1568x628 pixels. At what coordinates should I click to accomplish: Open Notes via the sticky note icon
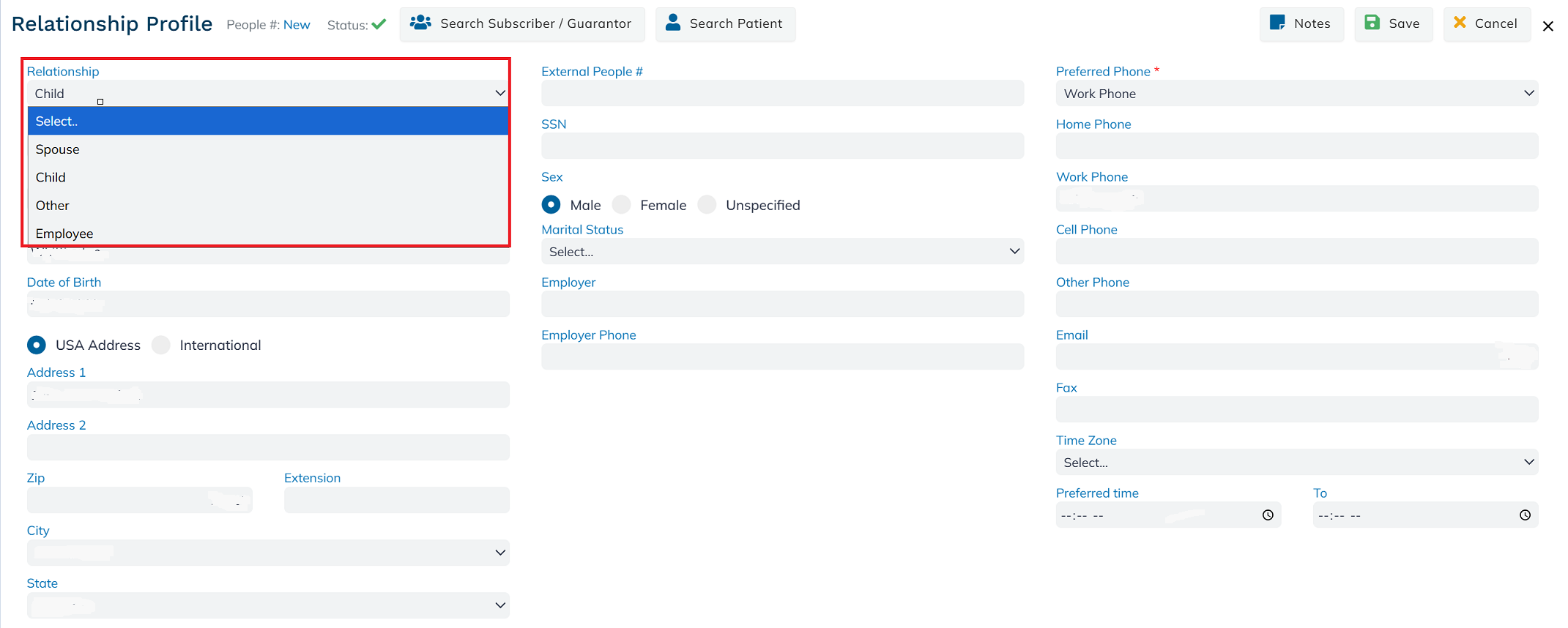point(1277,23)
